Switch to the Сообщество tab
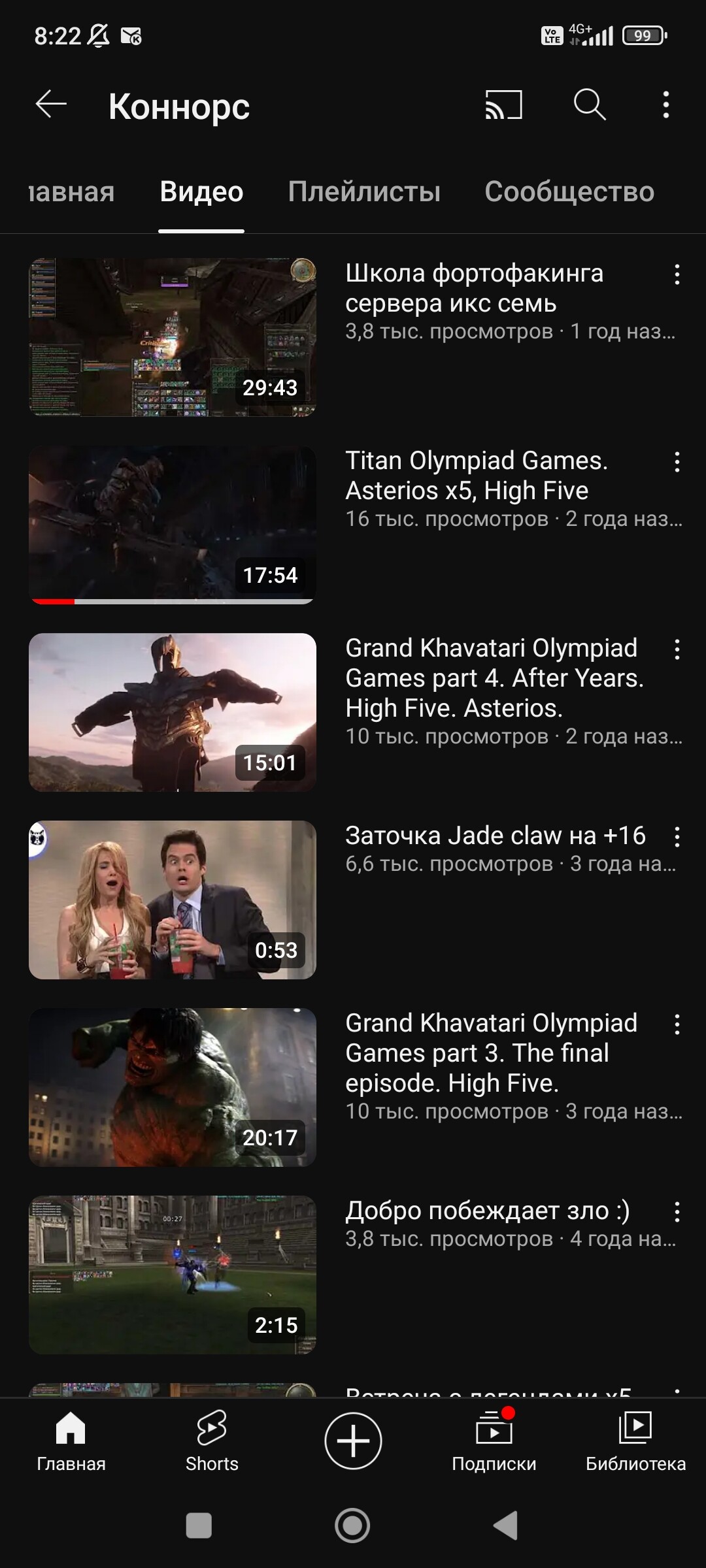706x1568 pixels. coord(569,192)
